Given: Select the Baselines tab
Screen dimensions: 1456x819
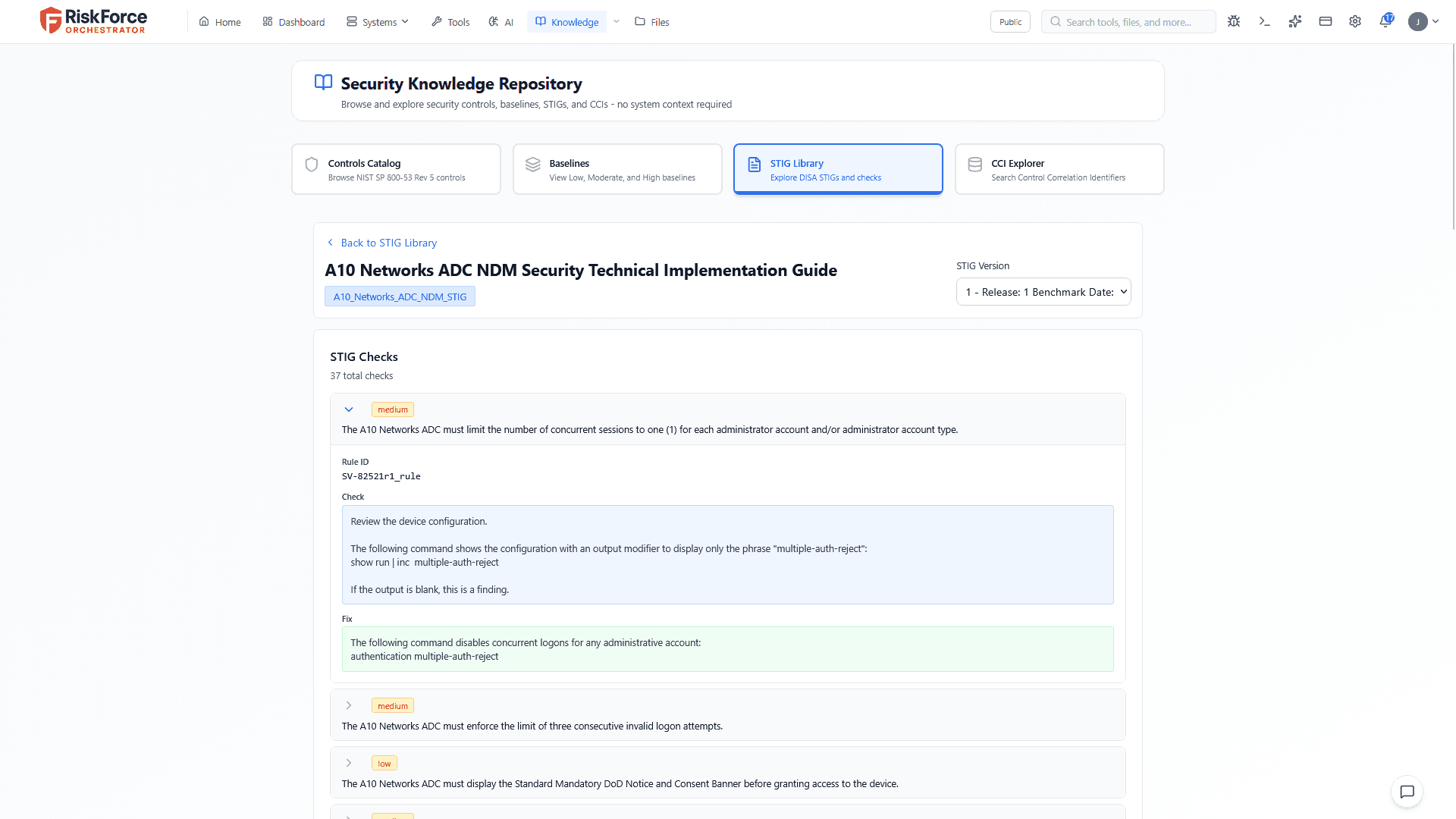Looking at the screenshot, I should 617,169.
